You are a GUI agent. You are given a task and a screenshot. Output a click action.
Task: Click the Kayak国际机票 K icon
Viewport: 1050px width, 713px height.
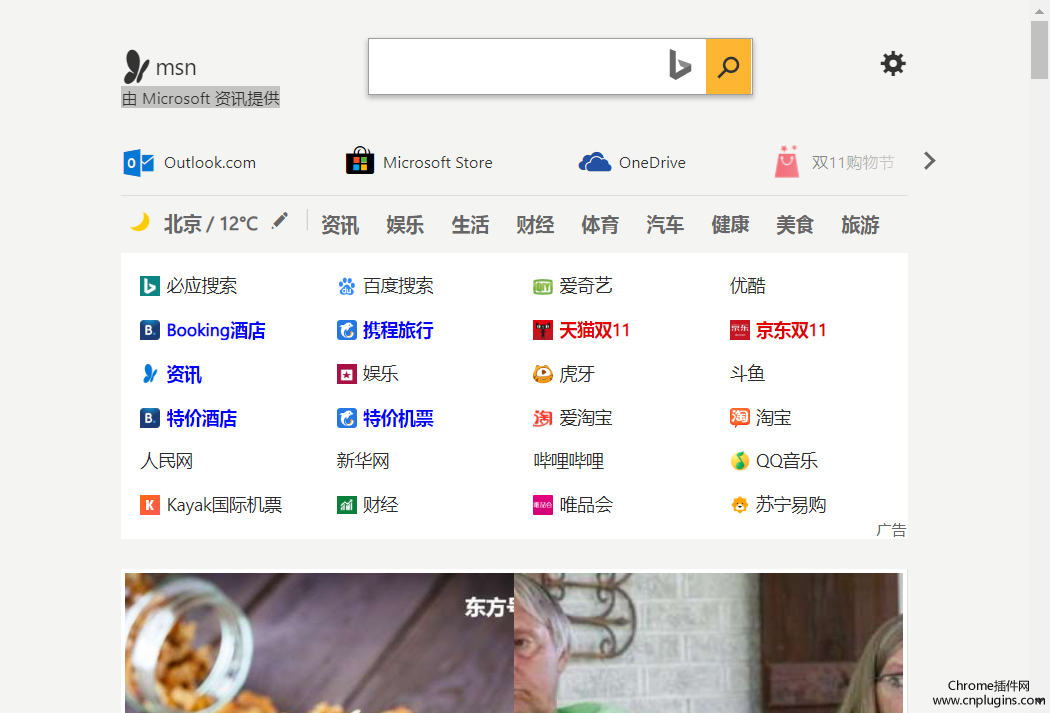[149, 505]
